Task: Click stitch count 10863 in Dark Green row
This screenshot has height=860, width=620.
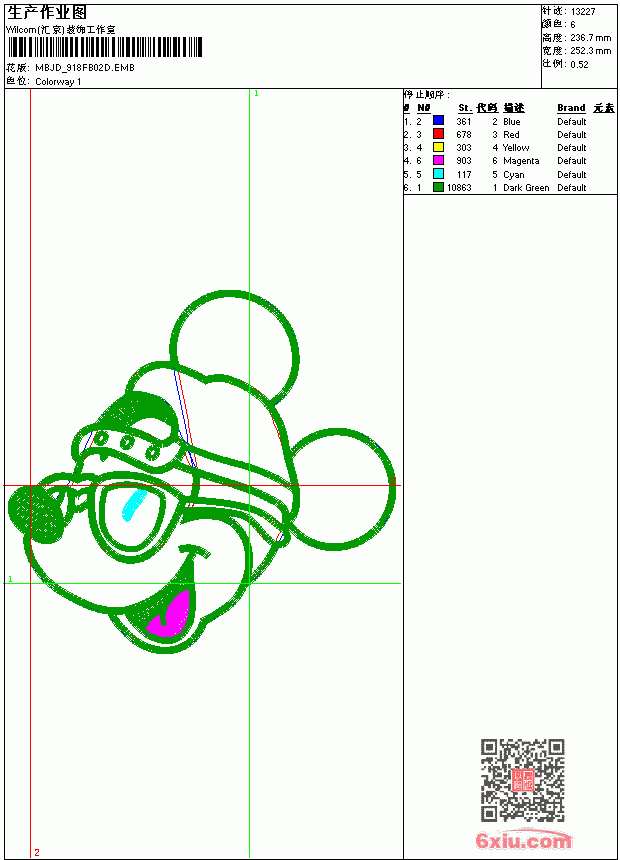Action: click(x=459, y=188)
